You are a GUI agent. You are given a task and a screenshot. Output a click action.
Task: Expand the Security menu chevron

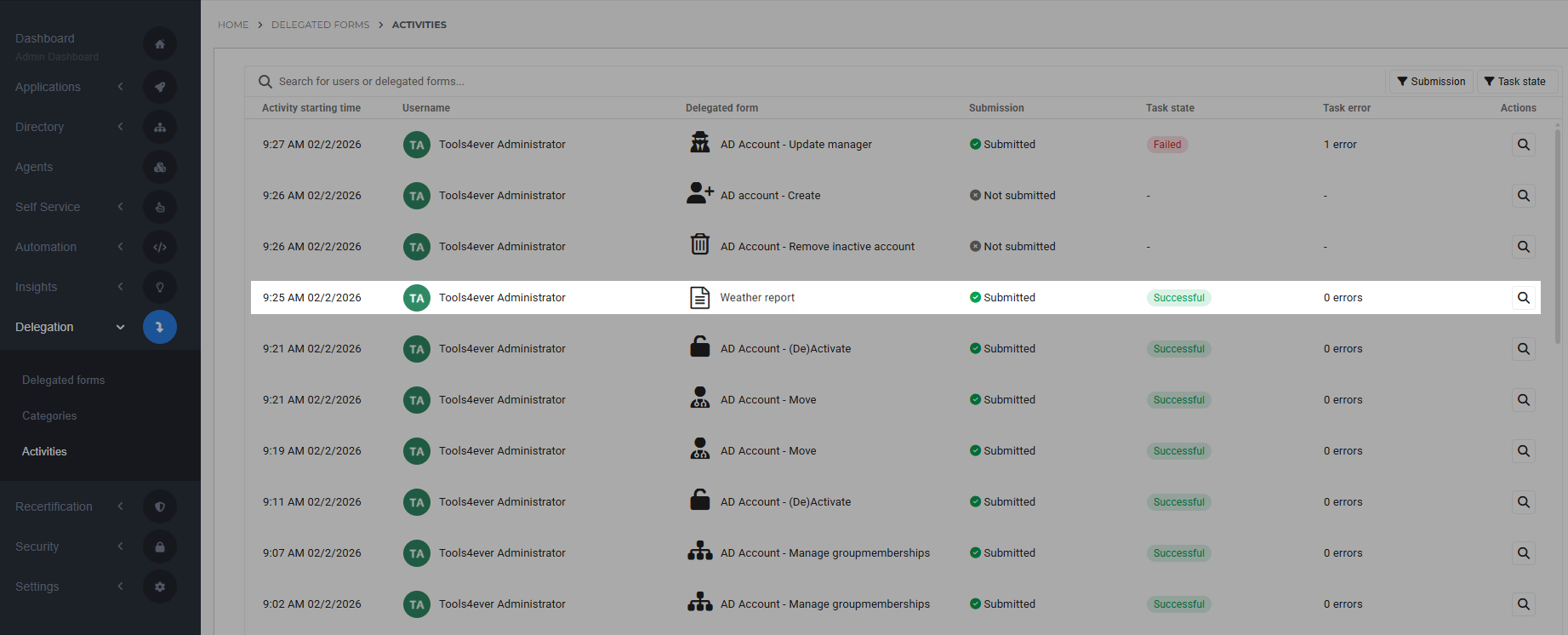point(121,546)
